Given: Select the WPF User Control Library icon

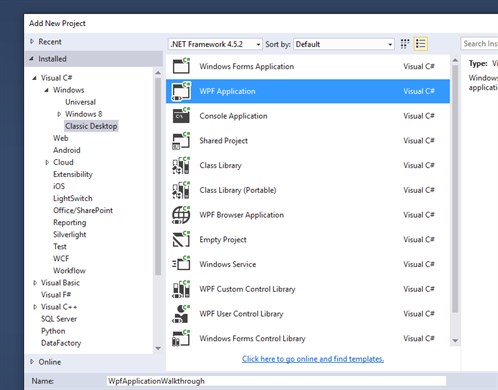Looking at the screenshot, I should tap(181, 314).
